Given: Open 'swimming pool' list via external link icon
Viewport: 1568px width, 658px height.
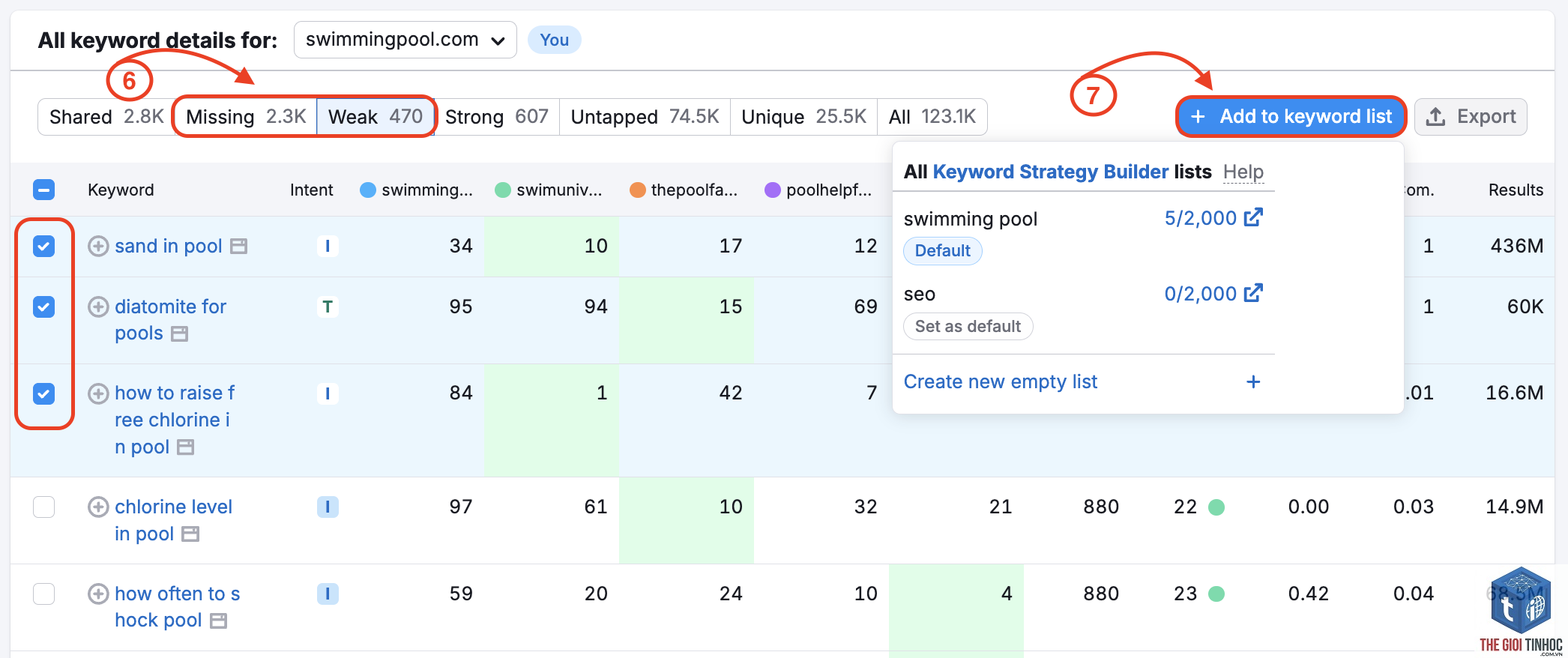Looking at the screenshot, I should pos(1253,217).
